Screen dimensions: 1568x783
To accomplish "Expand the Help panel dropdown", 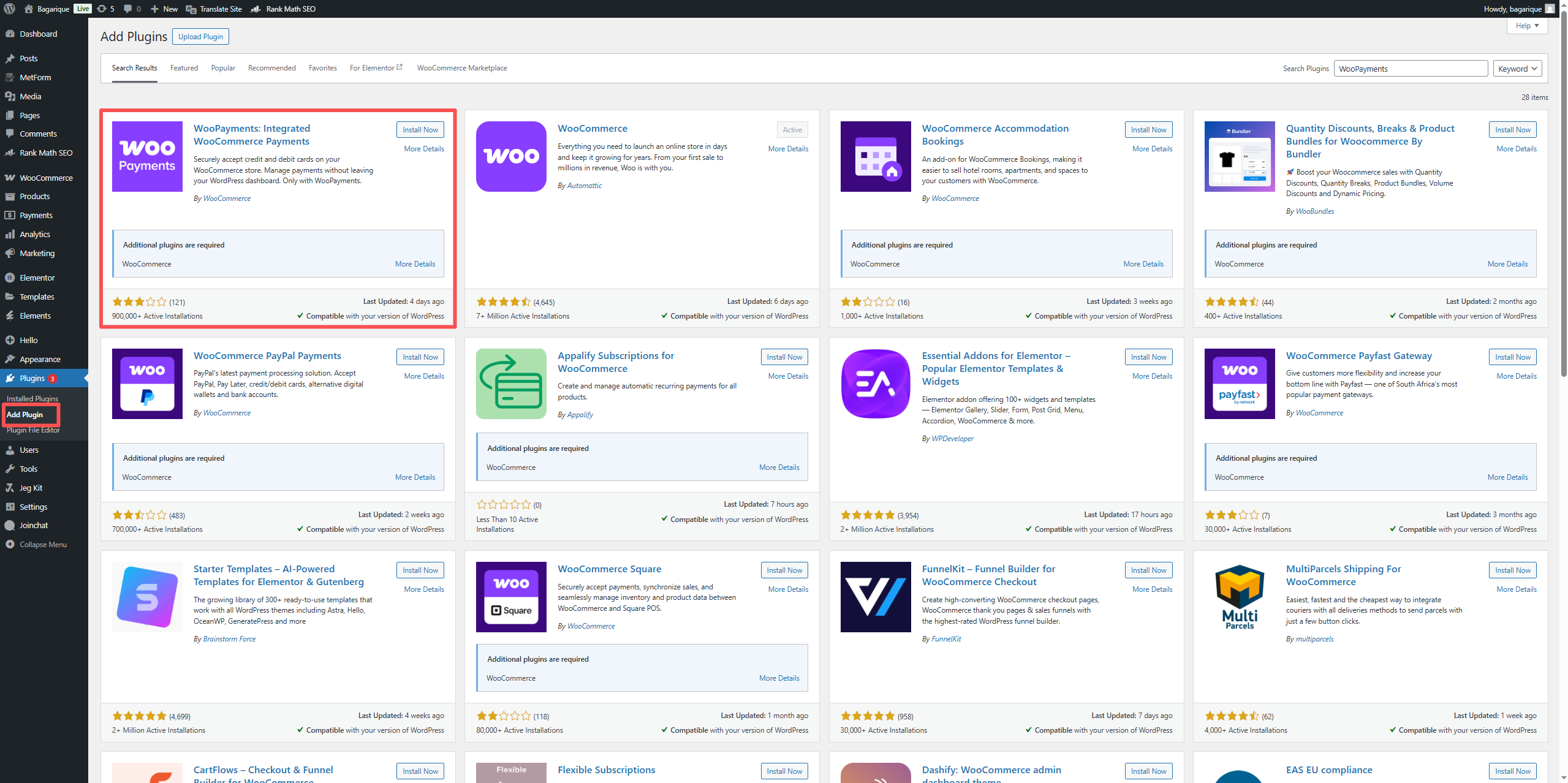I will point(1526,26).
